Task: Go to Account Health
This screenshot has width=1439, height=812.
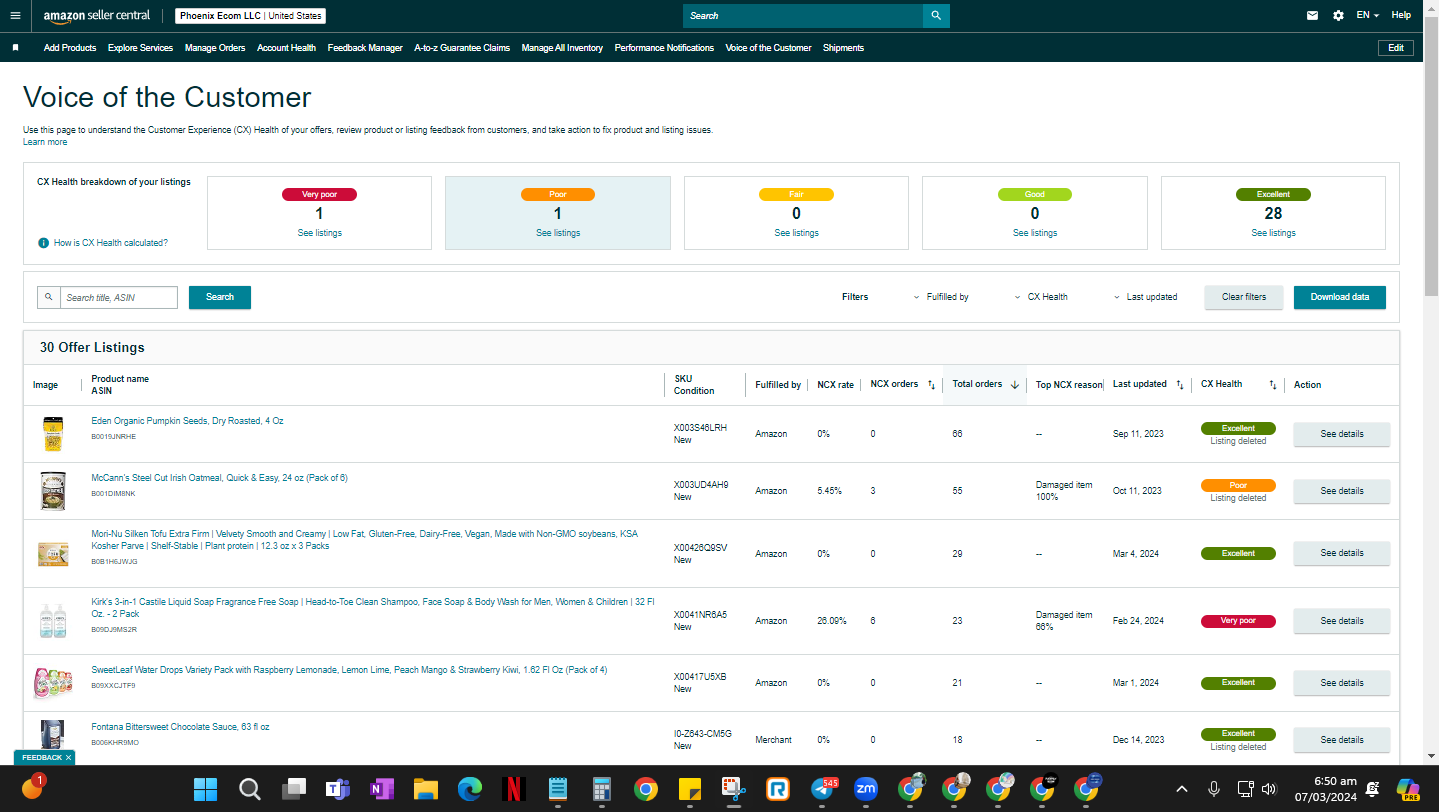Action: [x=286, y=48]
